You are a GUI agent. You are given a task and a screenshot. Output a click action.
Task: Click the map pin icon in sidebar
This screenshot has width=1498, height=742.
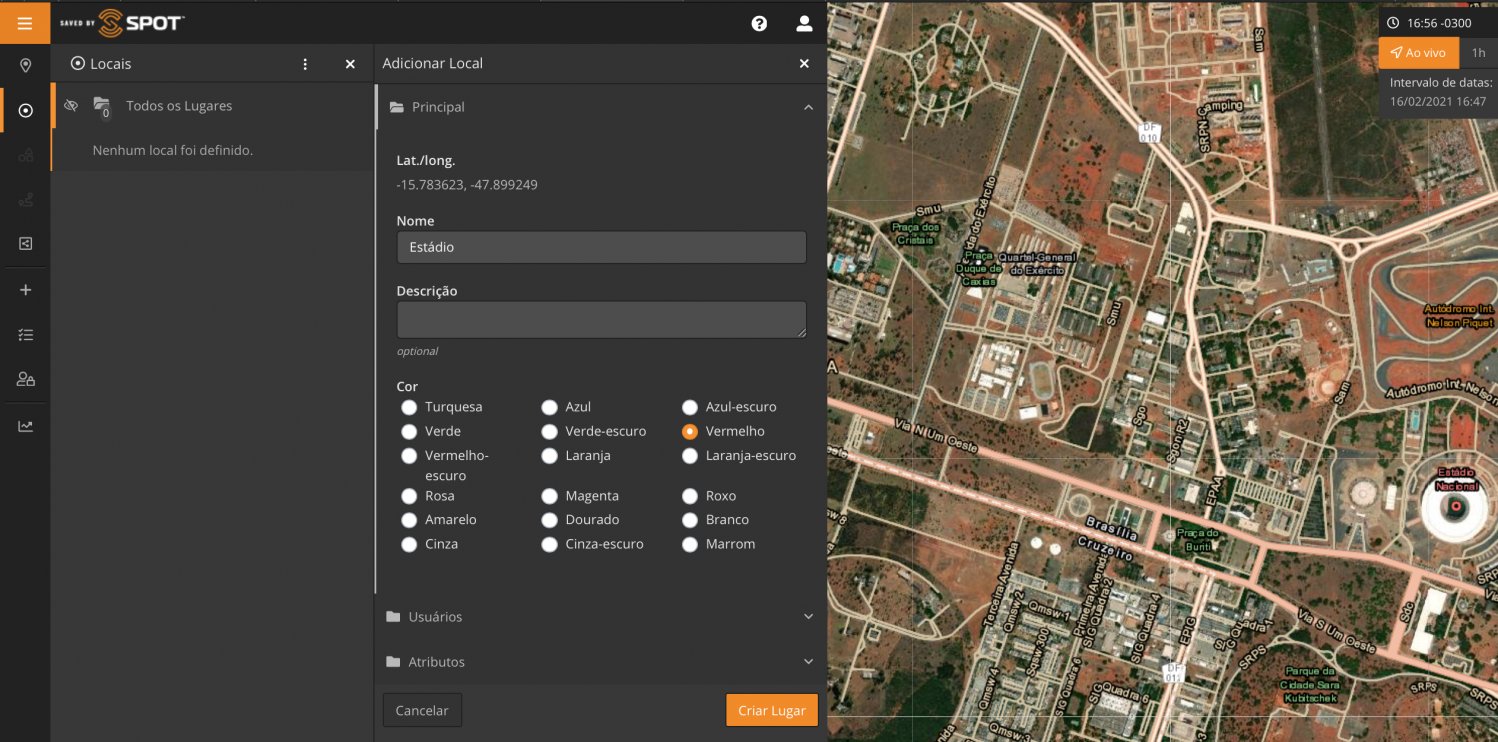pyautogui.click(x=26, y=66)
